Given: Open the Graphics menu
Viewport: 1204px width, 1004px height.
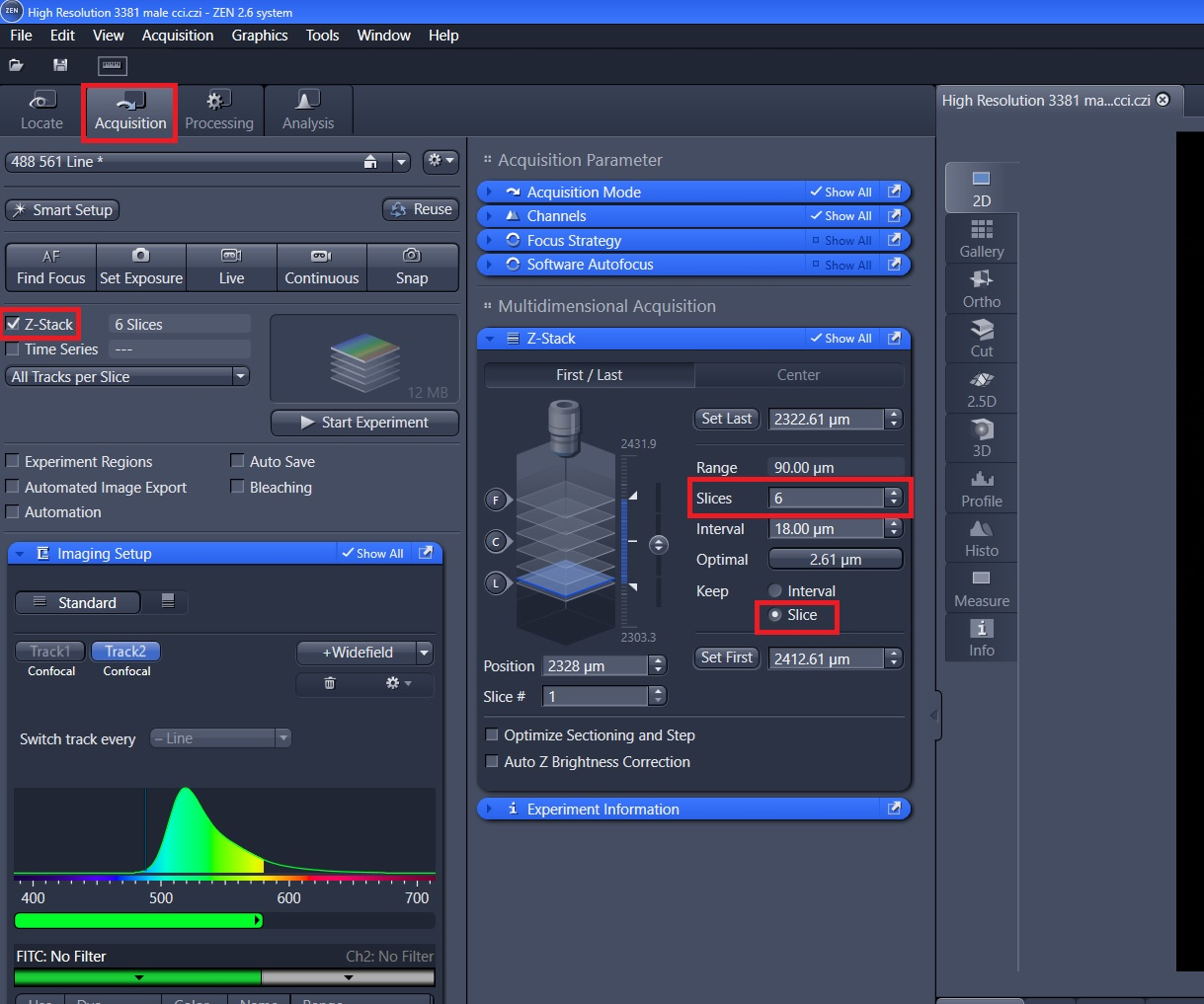Looking at the screenshot, I should [259, 36].
